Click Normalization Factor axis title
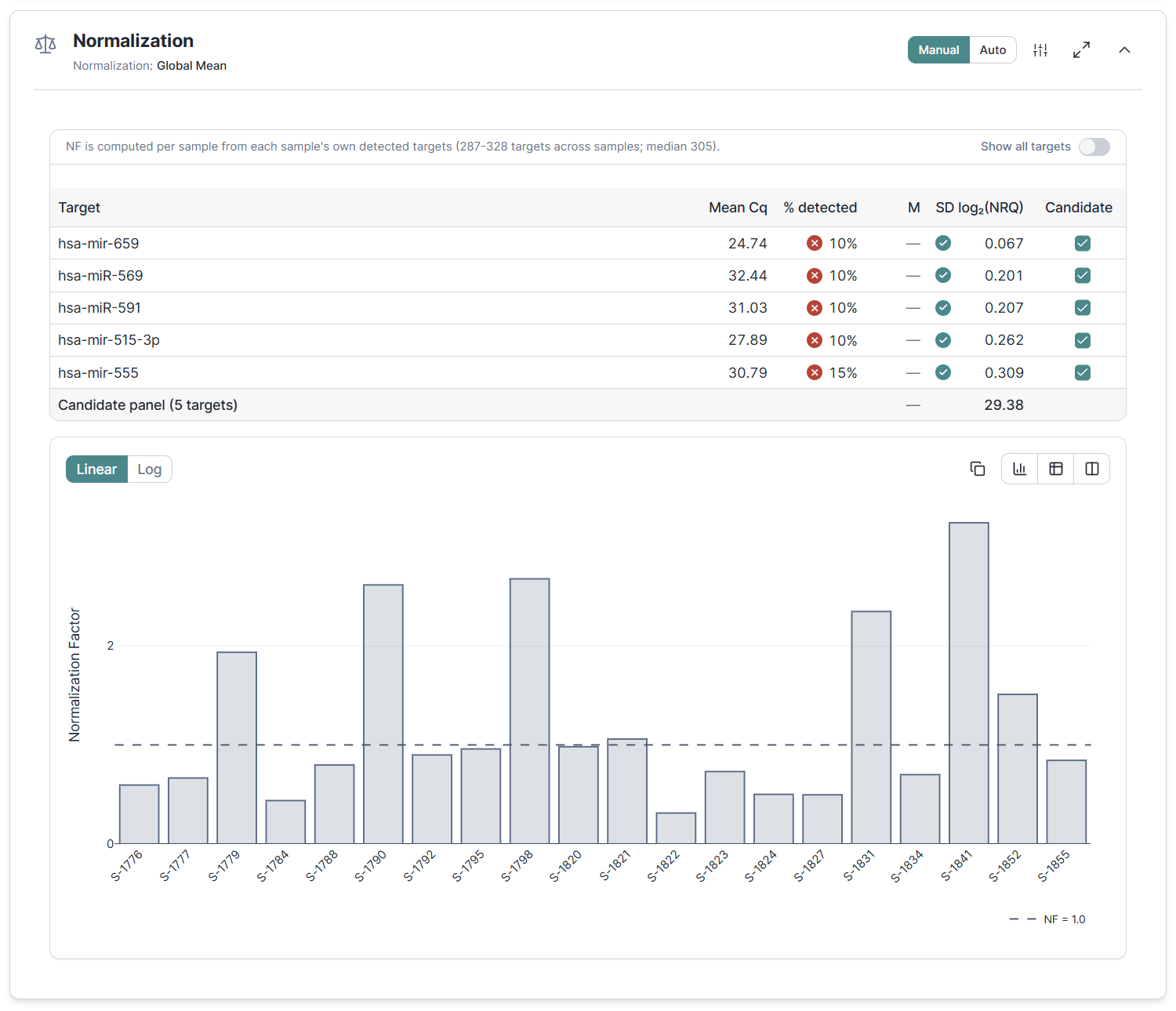 [x=74, y=675]
